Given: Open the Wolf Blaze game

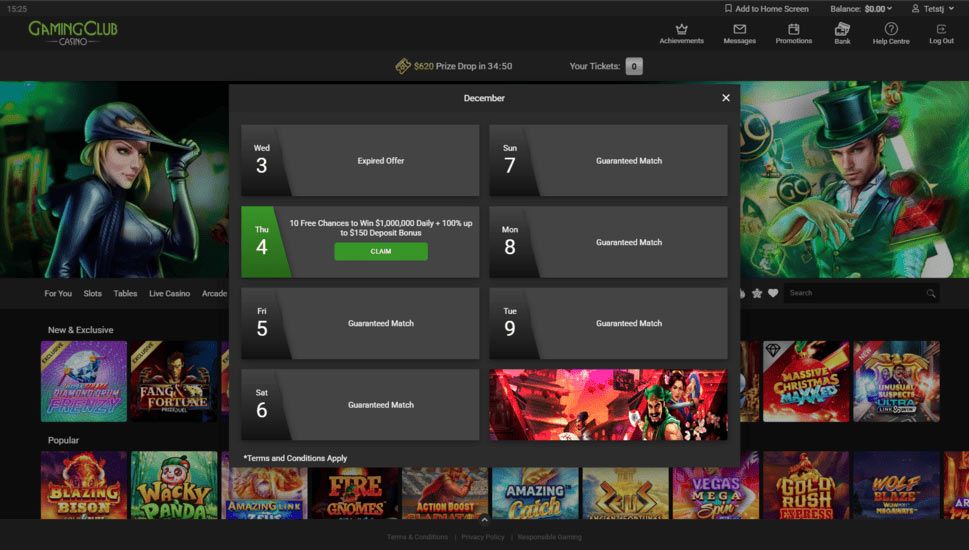Looking at the screenshot, I should (896, 485).
